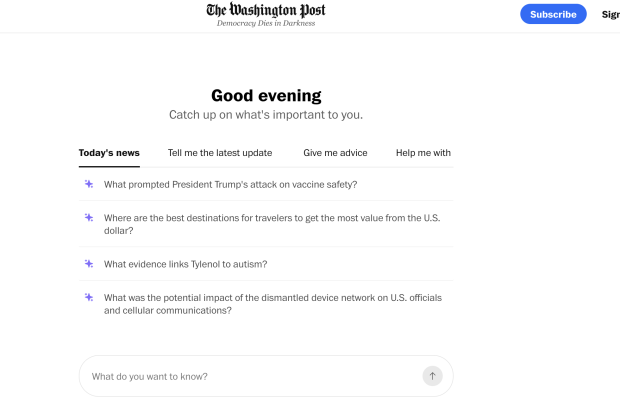Click the blue Subscribe button

[x=553, y=14]
